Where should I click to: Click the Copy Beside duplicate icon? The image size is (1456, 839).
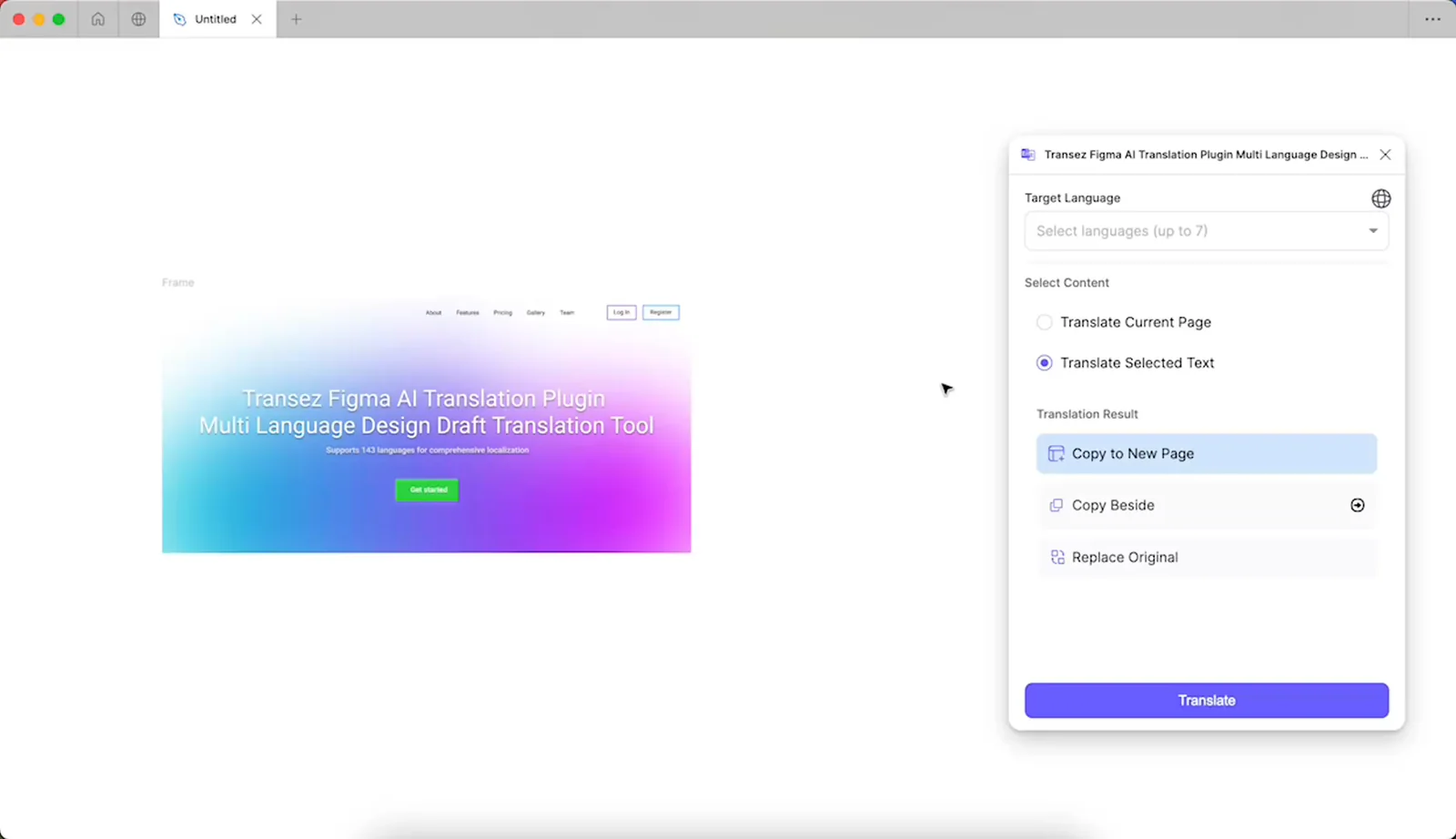point(1056,505)
